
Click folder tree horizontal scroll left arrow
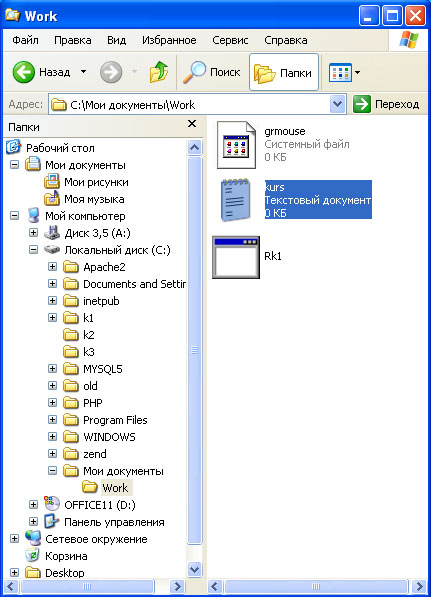[10, 586]
